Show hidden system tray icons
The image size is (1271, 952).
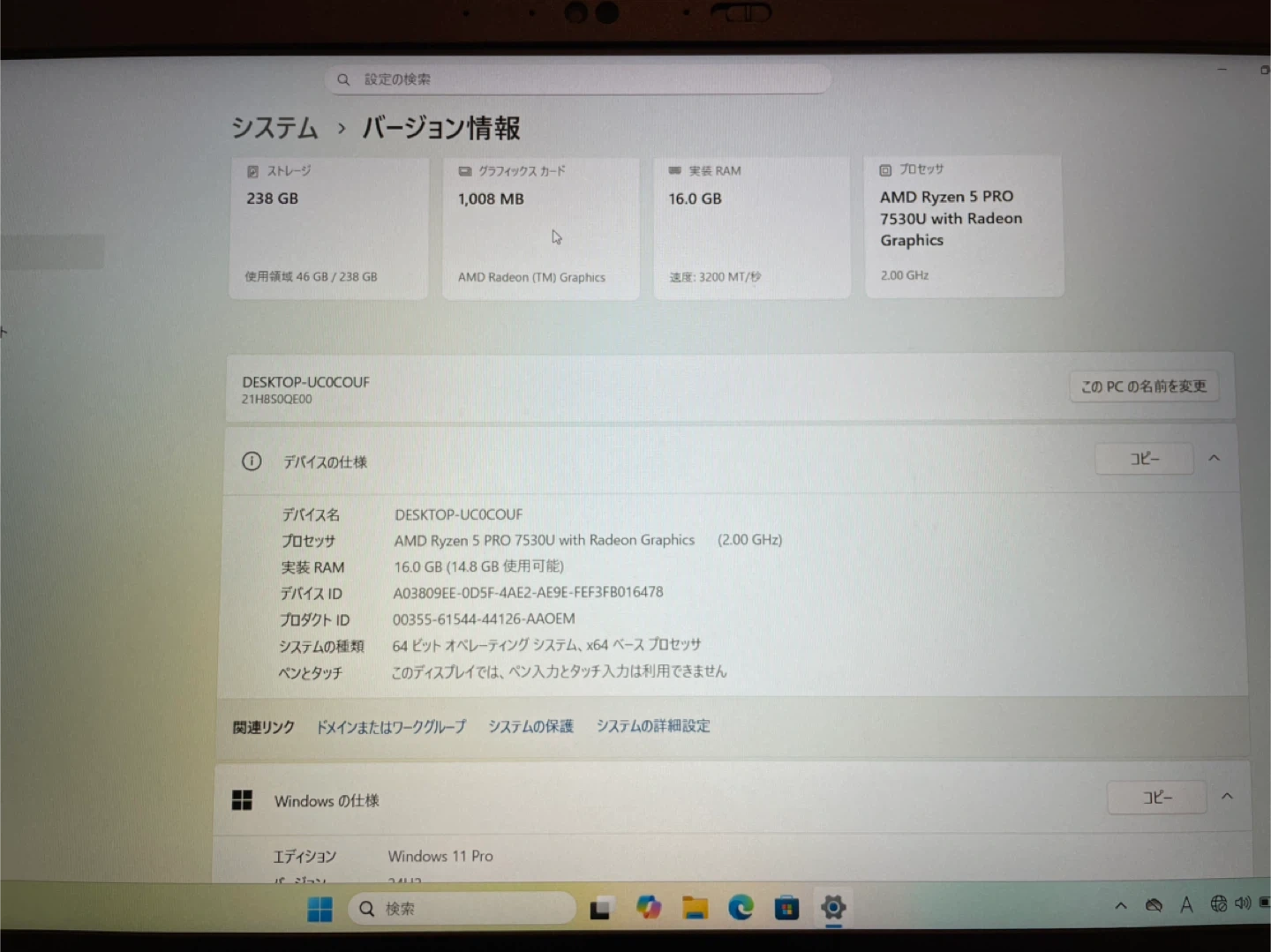click(x=1121, y=905)
